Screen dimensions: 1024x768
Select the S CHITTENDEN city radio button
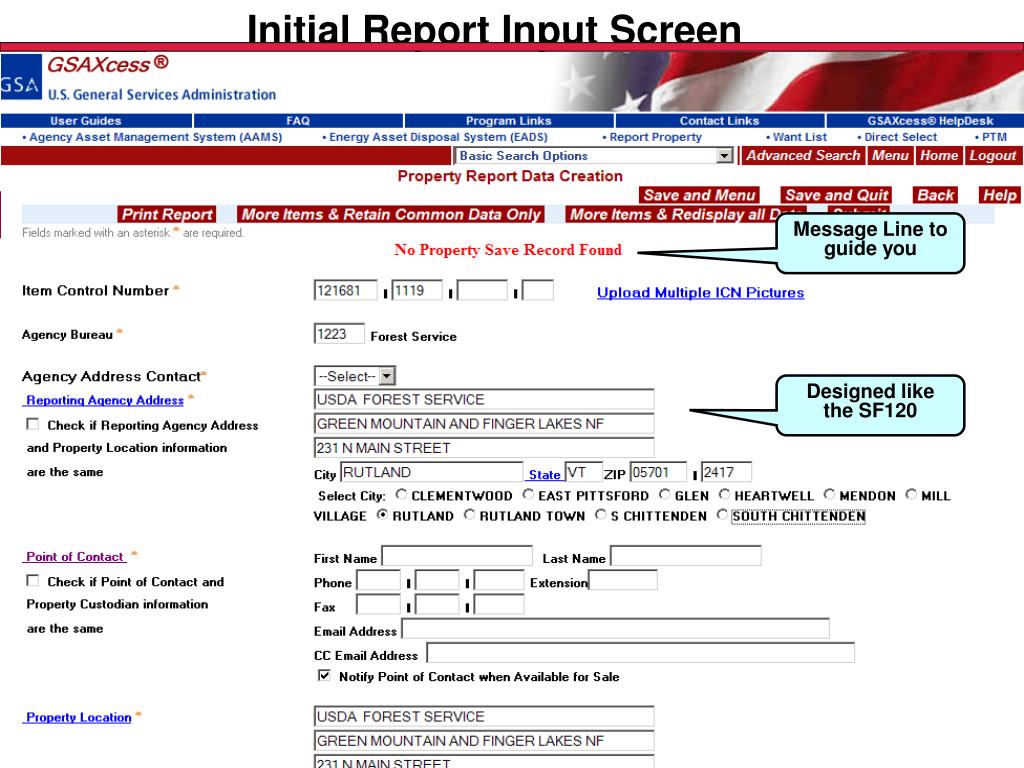pyautogui.click(x=601, y=515)
